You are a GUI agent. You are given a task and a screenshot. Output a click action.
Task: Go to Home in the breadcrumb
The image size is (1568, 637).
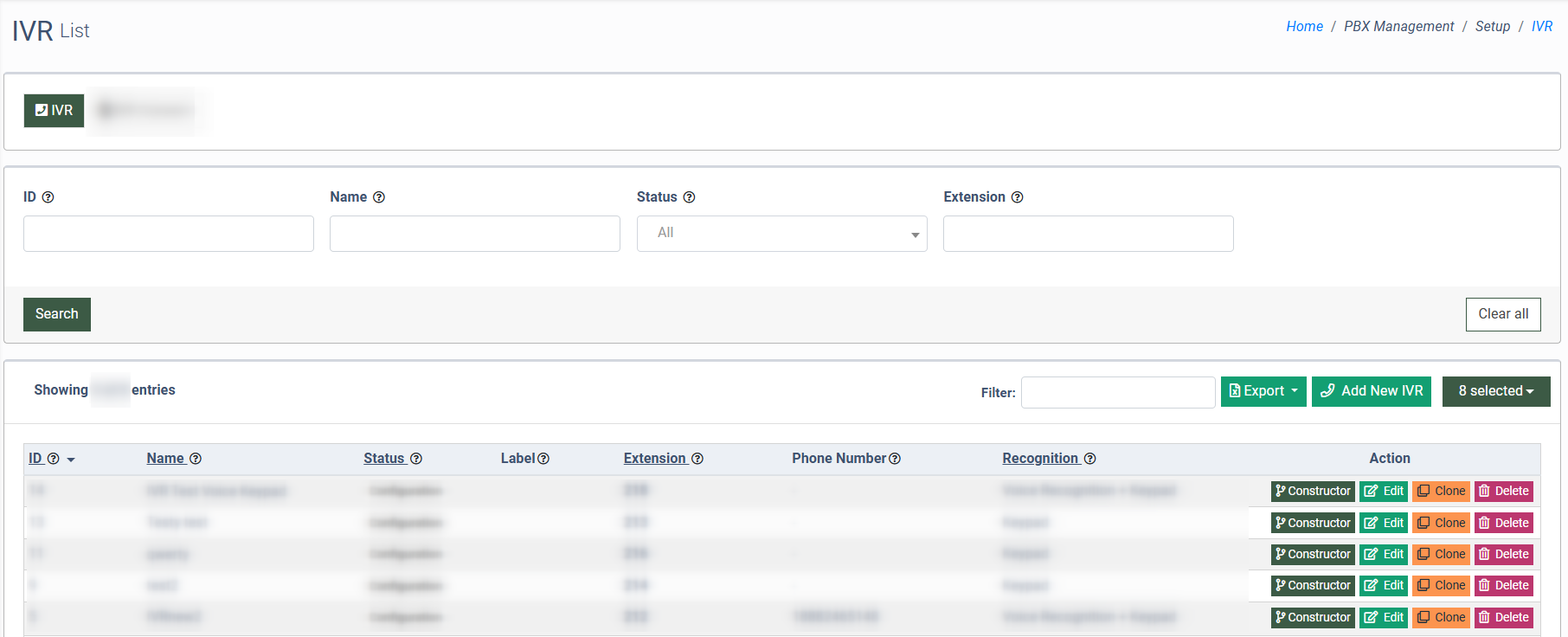[1304, 27]
